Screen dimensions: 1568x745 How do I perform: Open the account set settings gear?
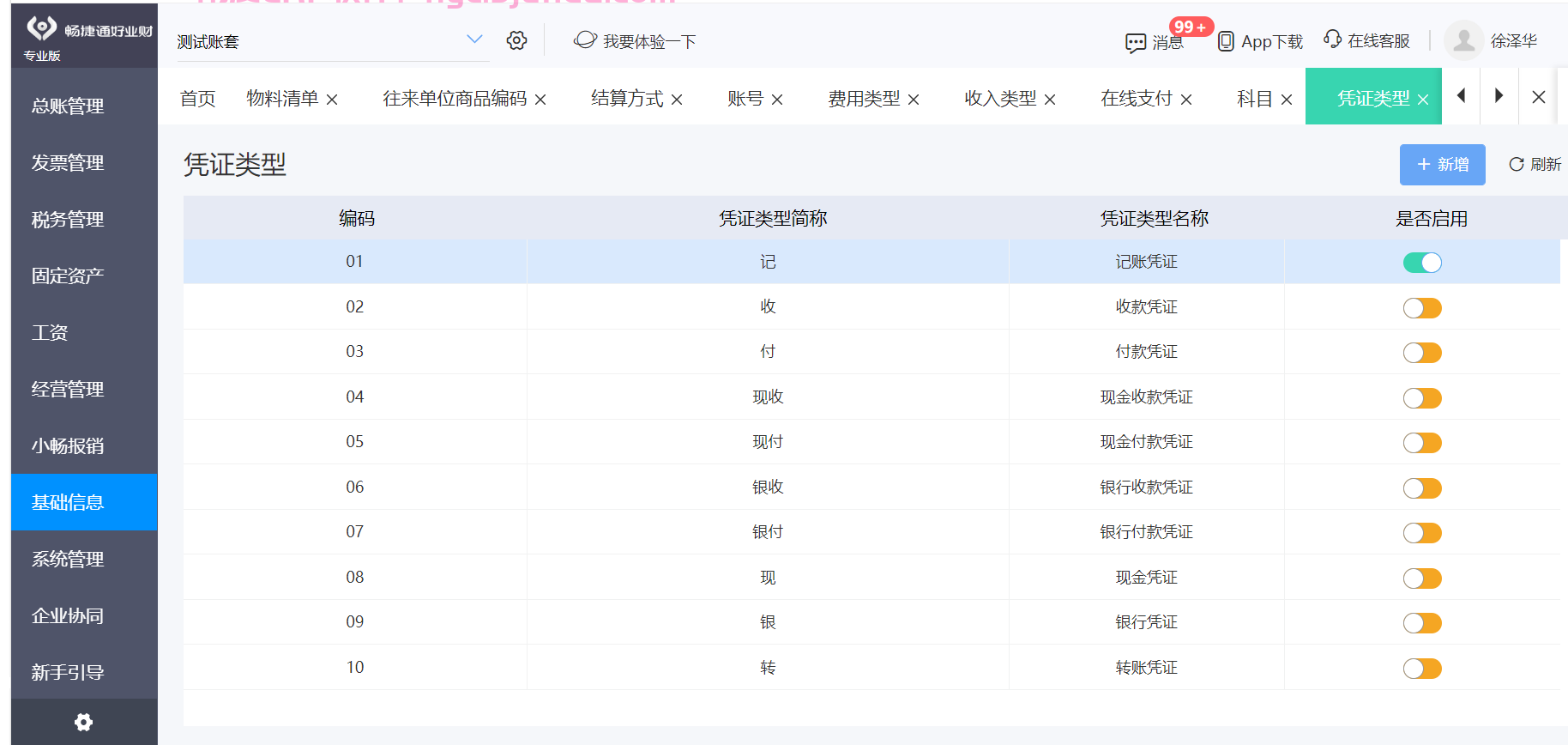(x=516, y=40)
